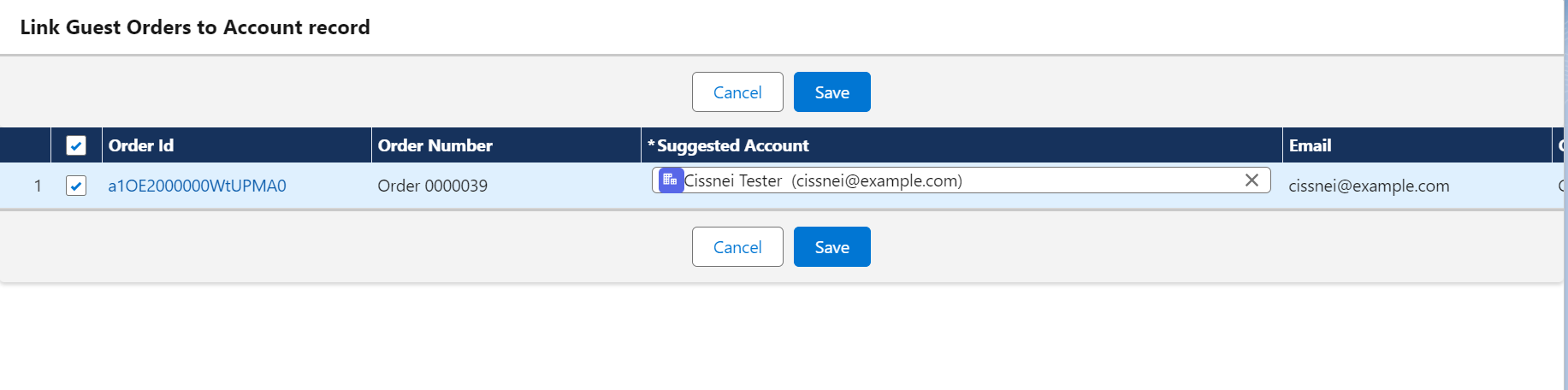Toggle the select-all checkbox in header
1568x390 pixels.
coord(76,145)
